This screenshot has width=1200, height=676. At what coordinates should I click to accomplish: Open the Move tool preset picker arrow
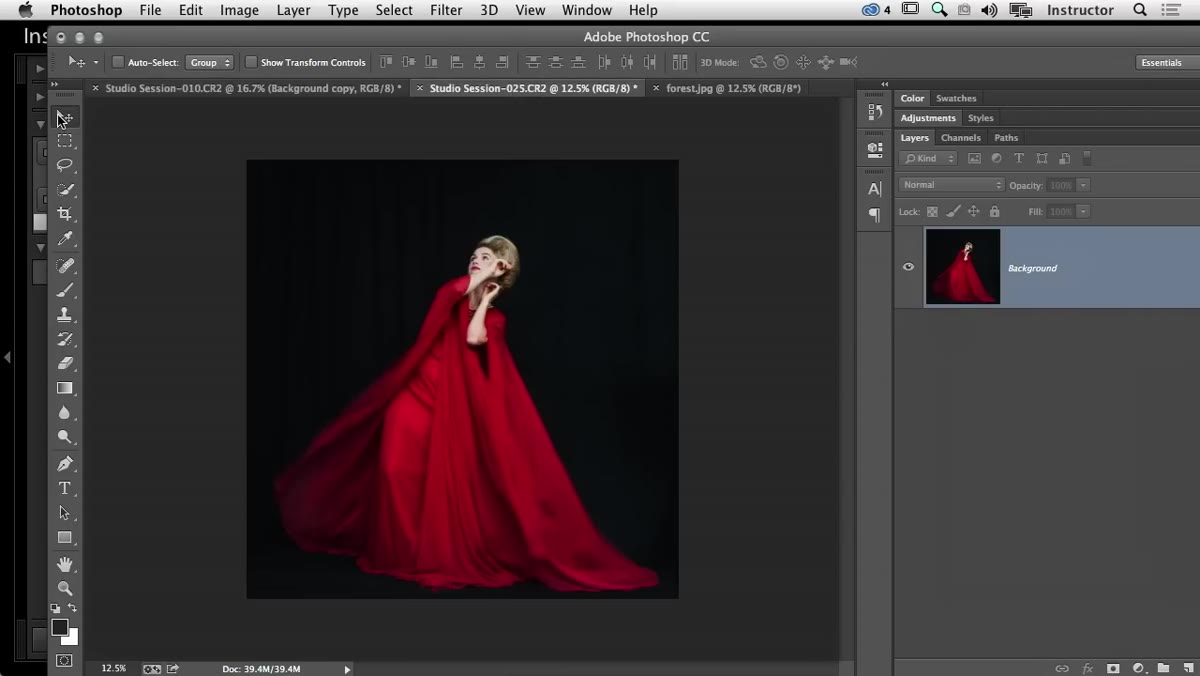click(x=96, y=62)
